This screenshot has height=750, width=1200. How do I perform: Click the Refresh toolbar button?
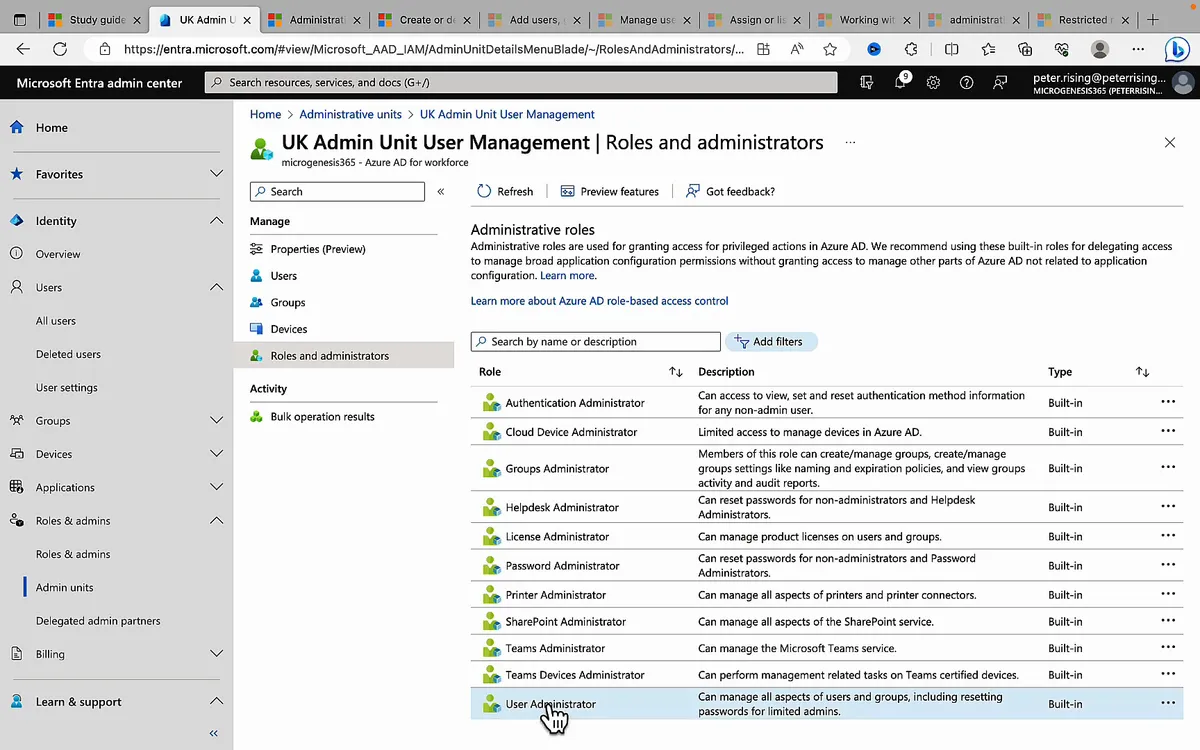pyautogui.click(x=505, y=191)
